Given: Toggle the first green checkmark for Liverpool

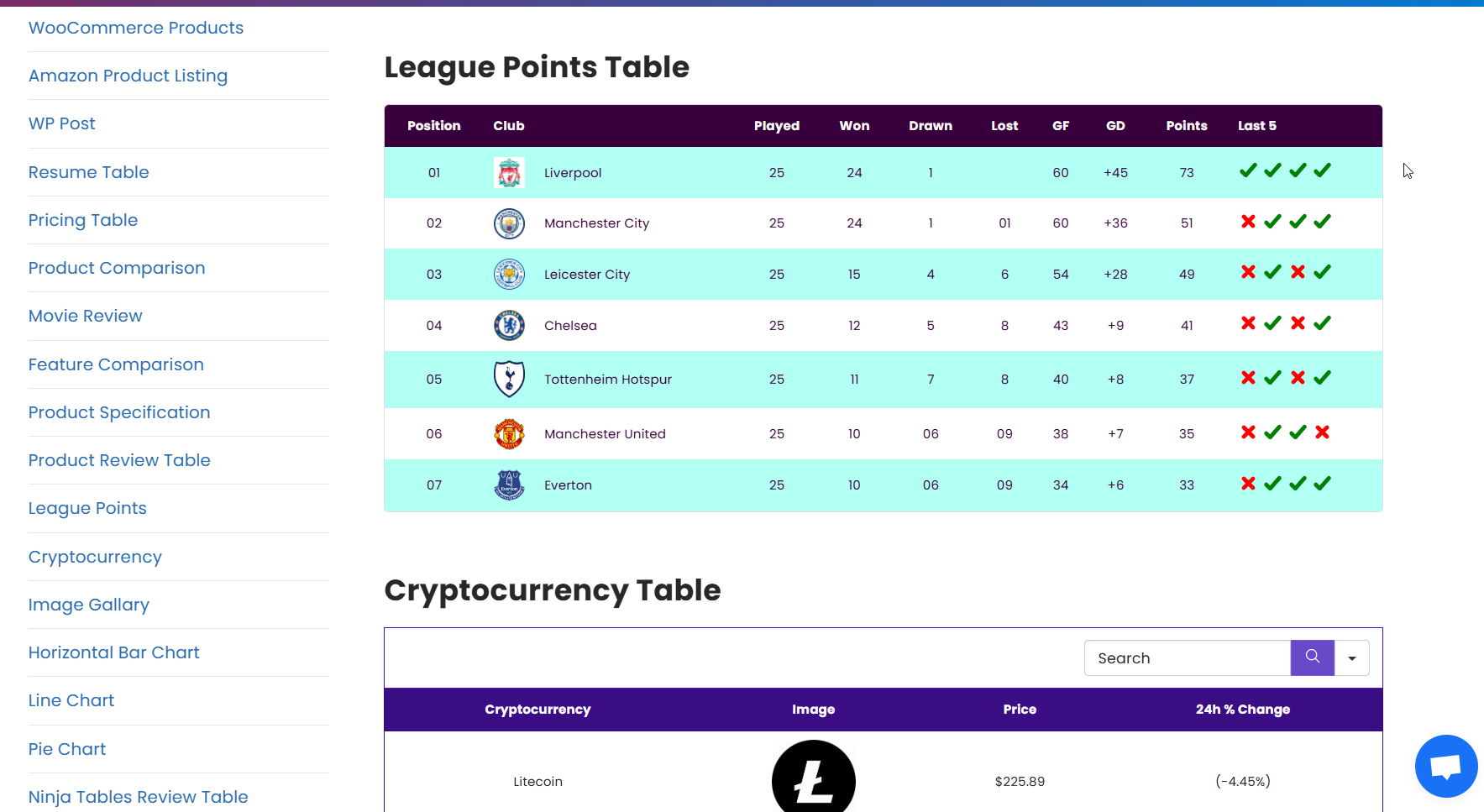Looking at the screenshot, I should pyautogui.click(x=1248, y=170).
